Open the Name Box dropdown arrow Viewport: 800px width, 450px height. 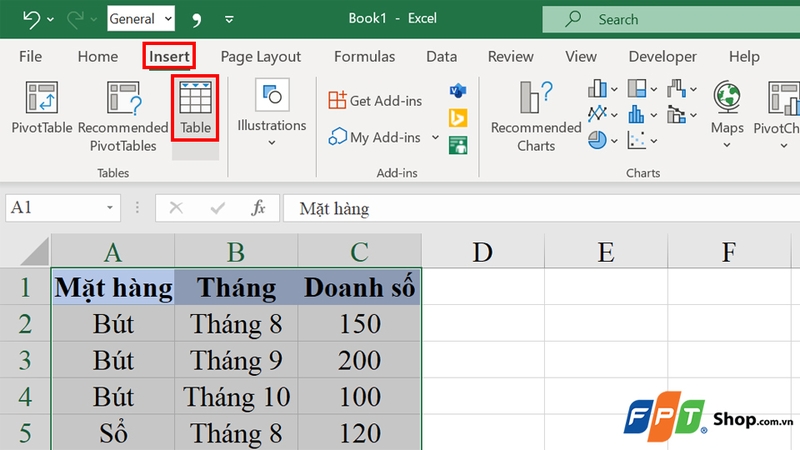coord(110,208)
